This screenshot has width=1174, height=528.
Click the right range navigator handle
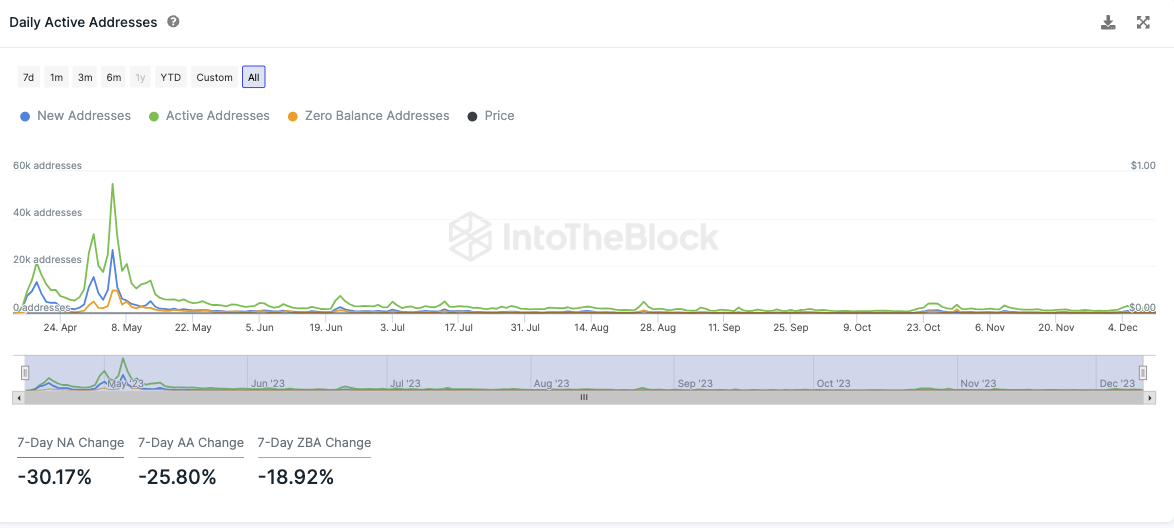(x=1143, y=373)
